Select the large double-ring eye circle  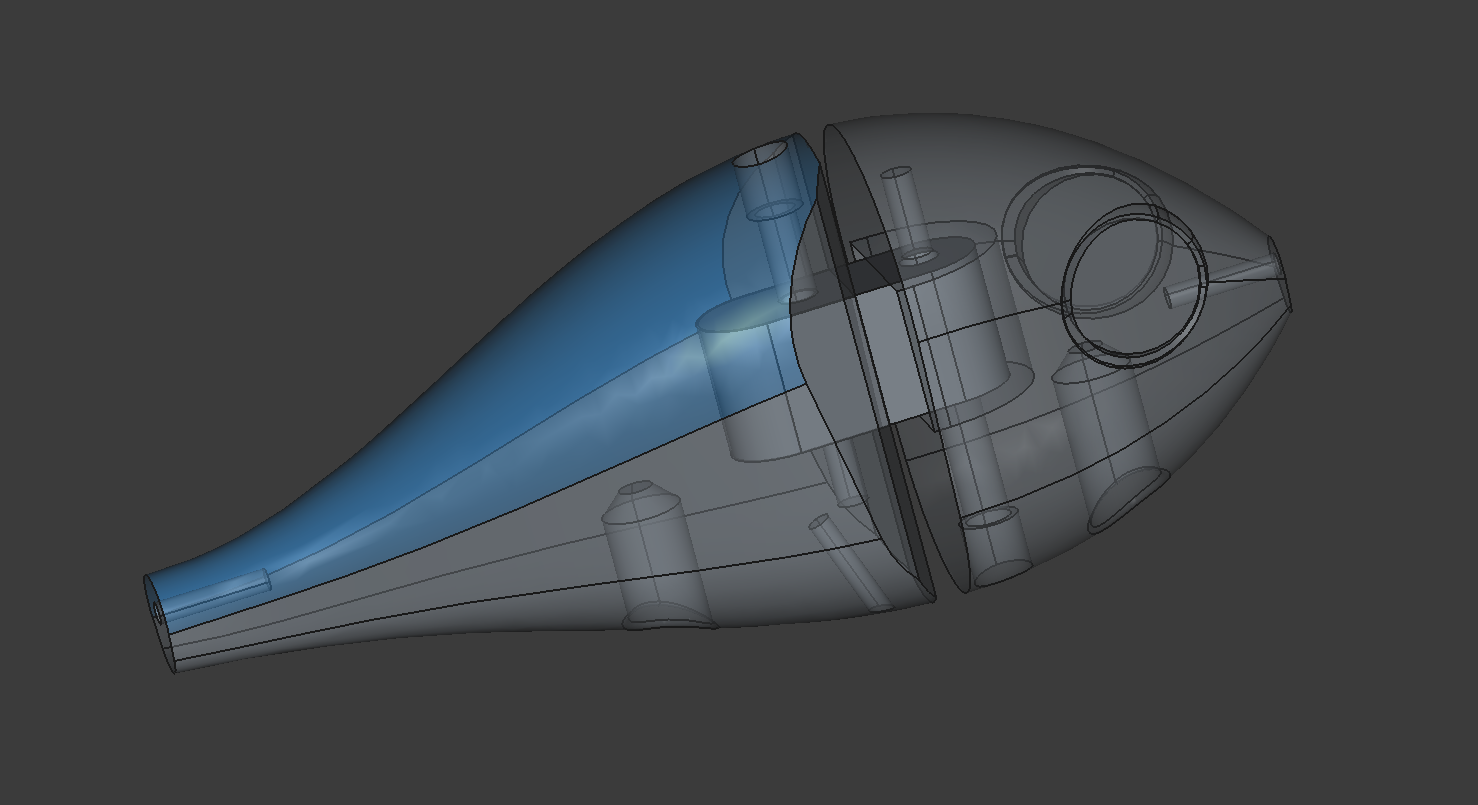pos(1133,287)
